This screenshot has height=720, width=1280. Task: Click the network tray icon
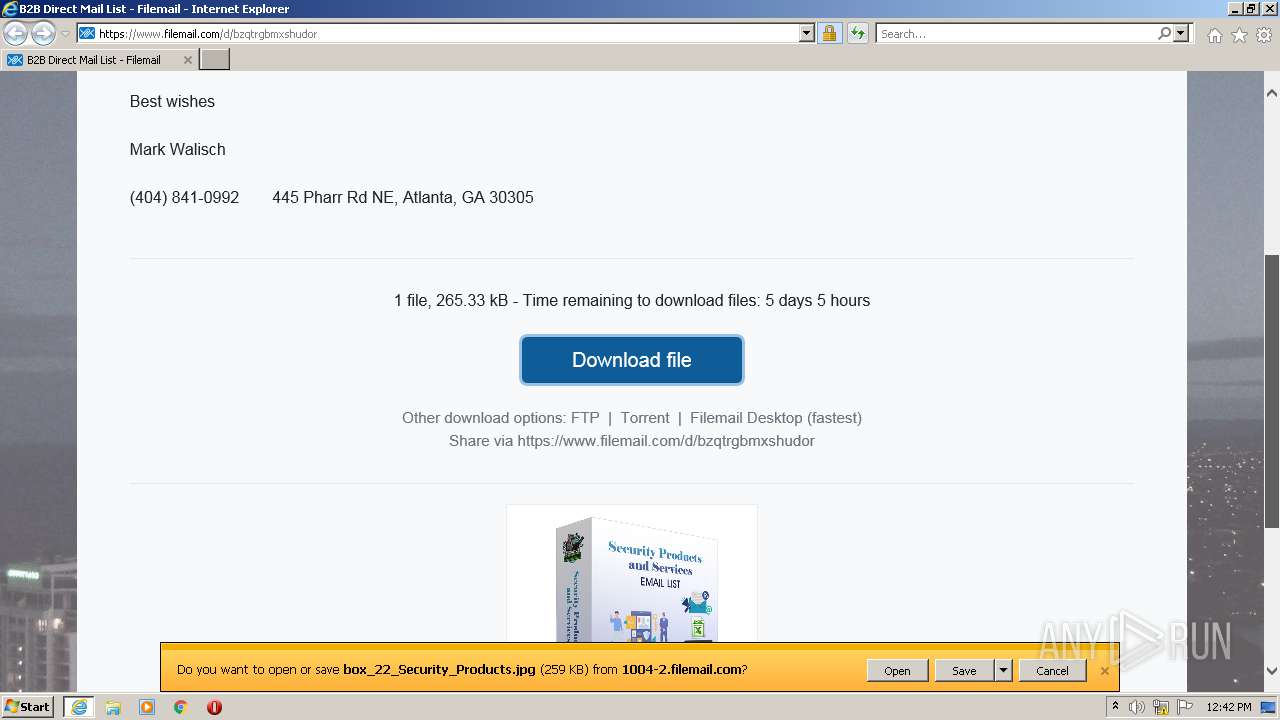[x=1160, y=707]
